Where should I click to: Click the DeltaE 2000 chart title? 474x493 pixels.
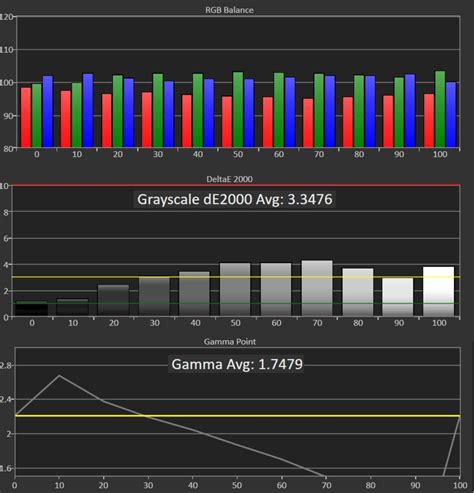(x=229, y=179)
